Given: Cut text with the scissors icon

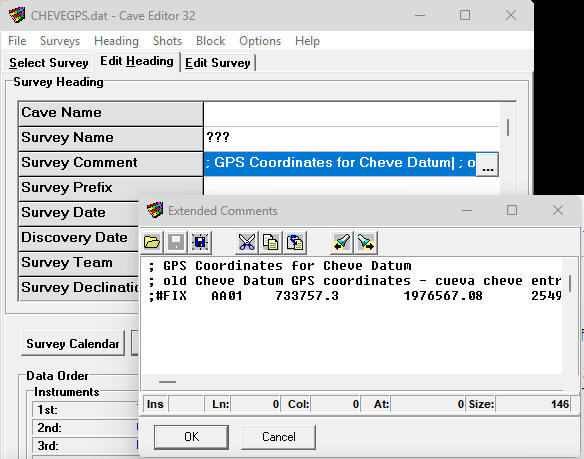Looking at the screenshot, I should point(247,242).
